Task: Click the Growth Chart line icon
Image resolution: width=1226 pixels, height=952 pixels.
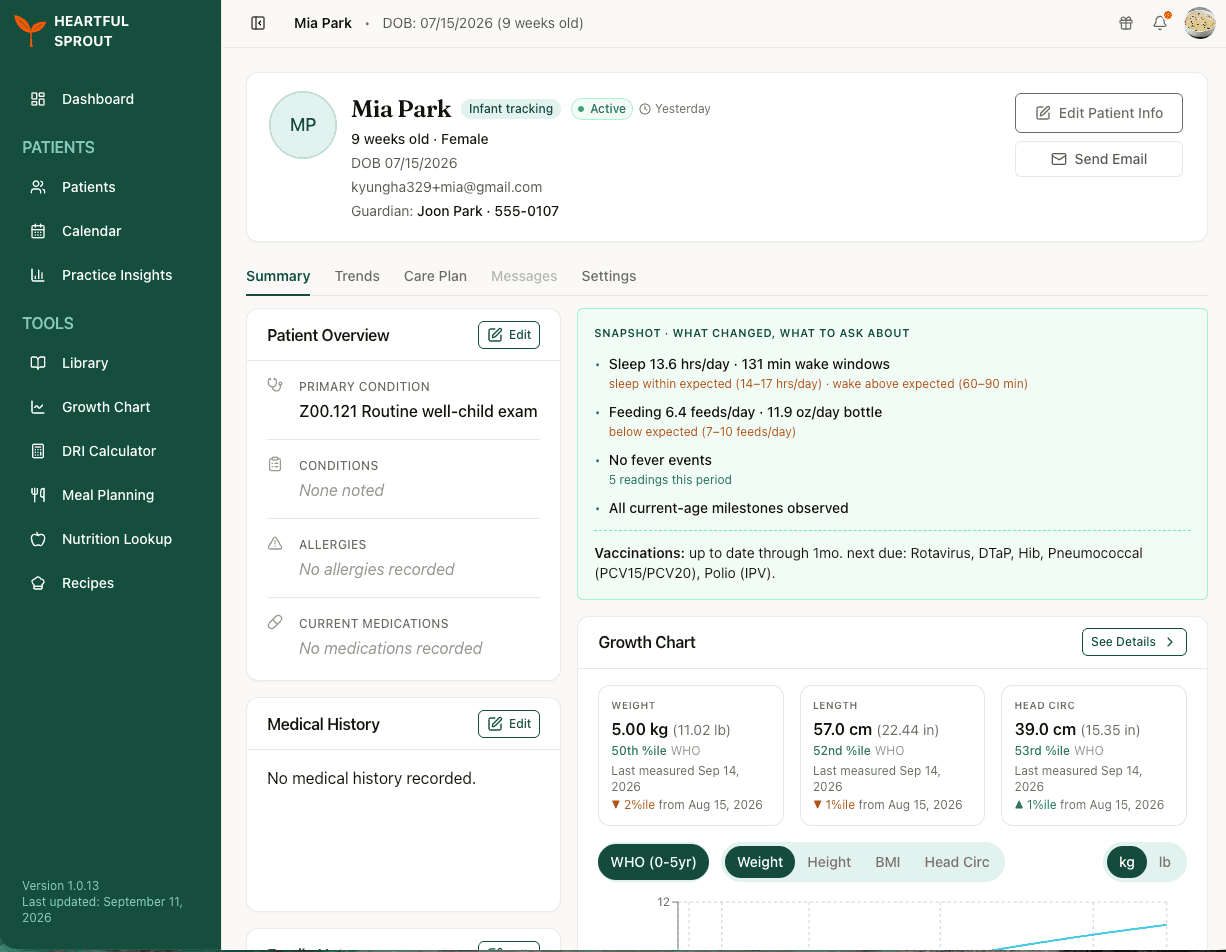Action: click(38, 407)
